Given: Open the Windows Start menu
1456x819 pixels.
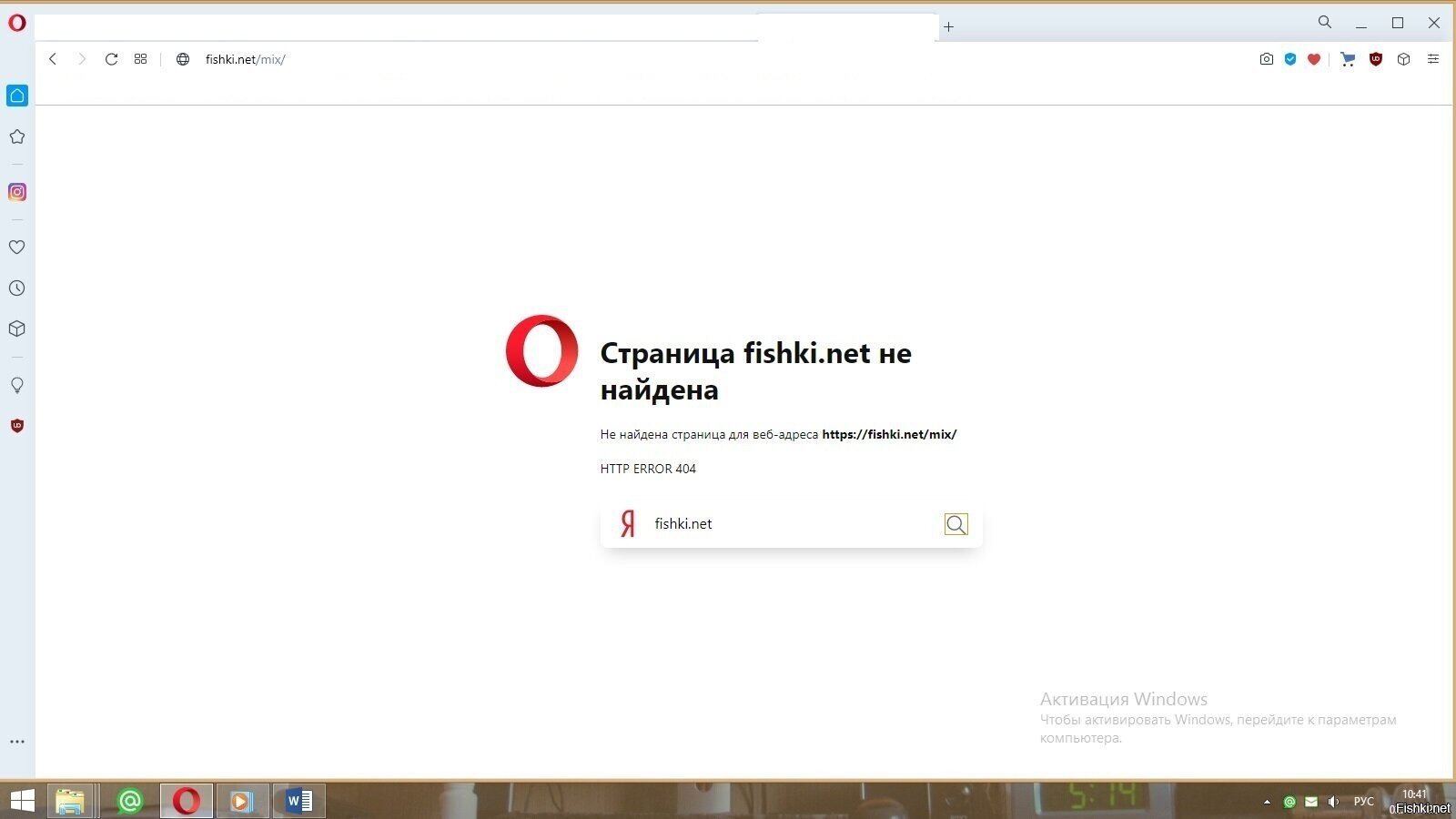Looking at the screenshot, I should 20,801.
